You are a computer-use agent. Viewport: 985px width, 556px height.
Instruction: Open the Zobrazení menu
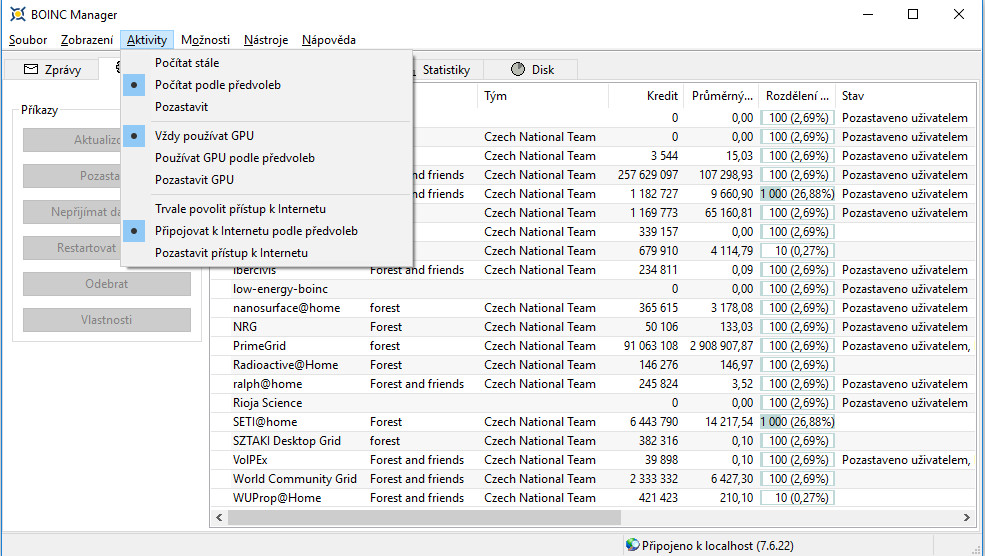87,40
